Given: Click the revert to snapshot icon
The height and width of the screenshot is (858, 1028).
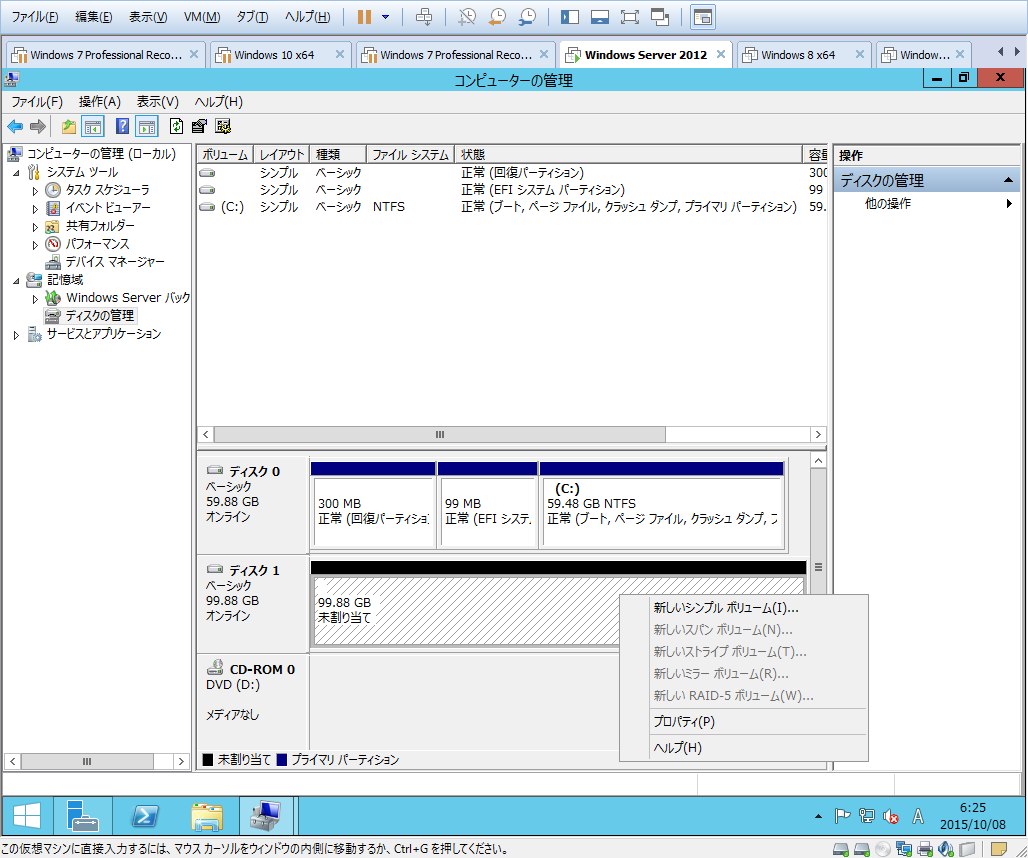Looking at the screenshot, I should click(x=497, y=16).
